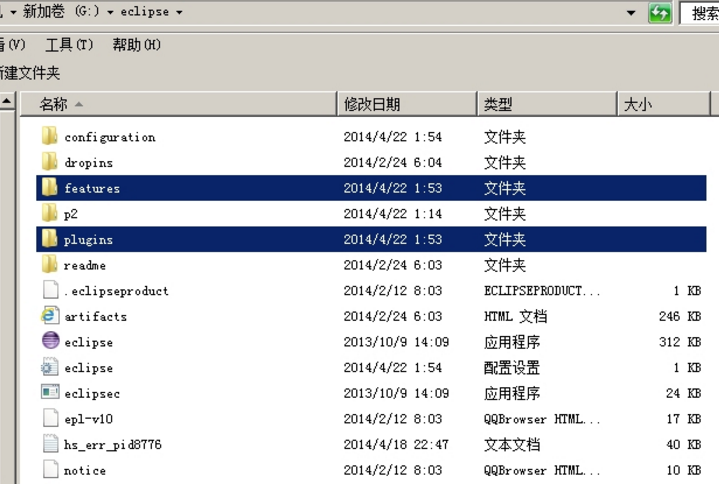Sort by the 修改日期 column header
The height and width of the screenshot is (484, 719).
coord(407,104)
